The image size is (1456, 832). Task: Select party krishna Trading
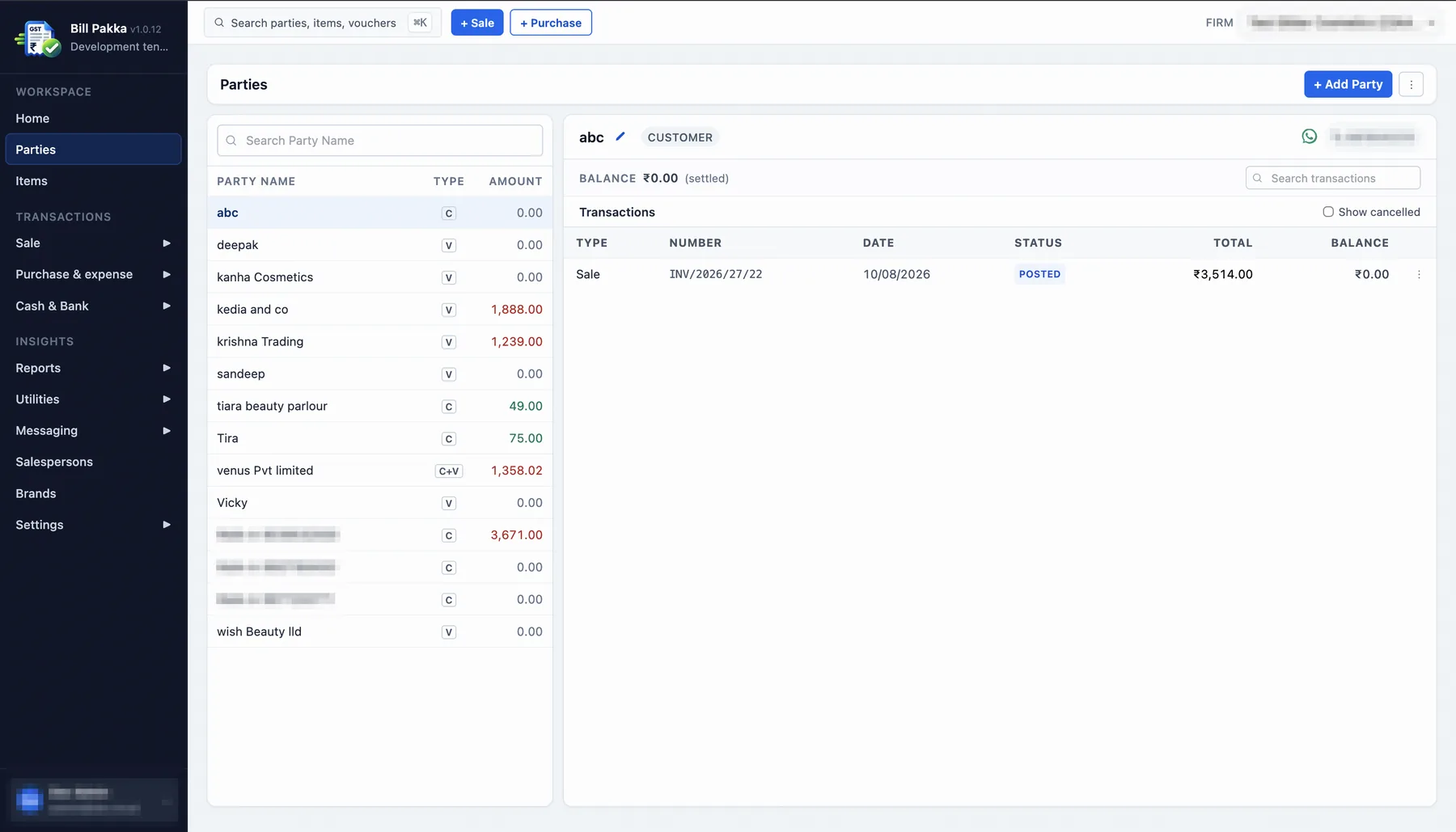[379, 342]
